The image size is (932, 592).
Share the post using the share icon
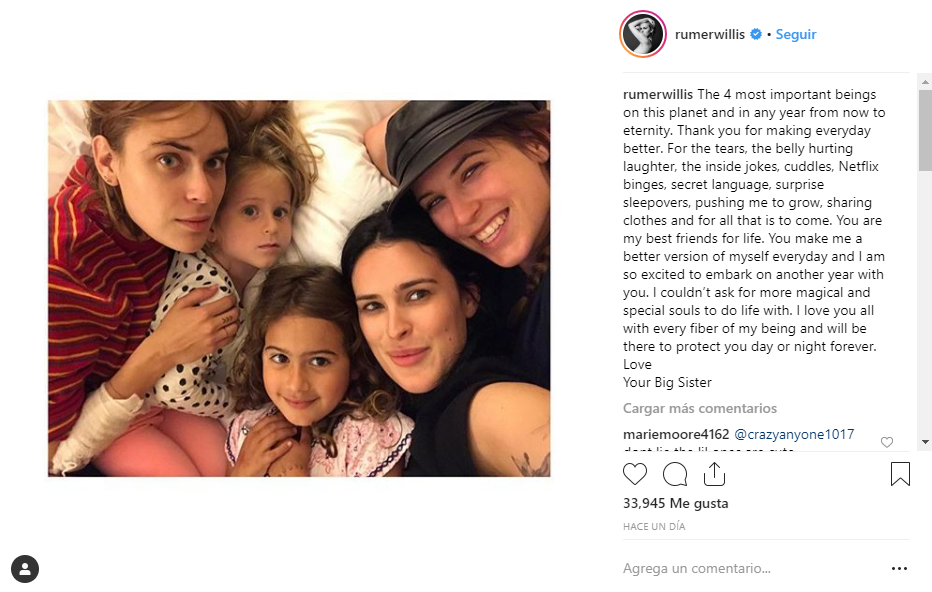714,474
